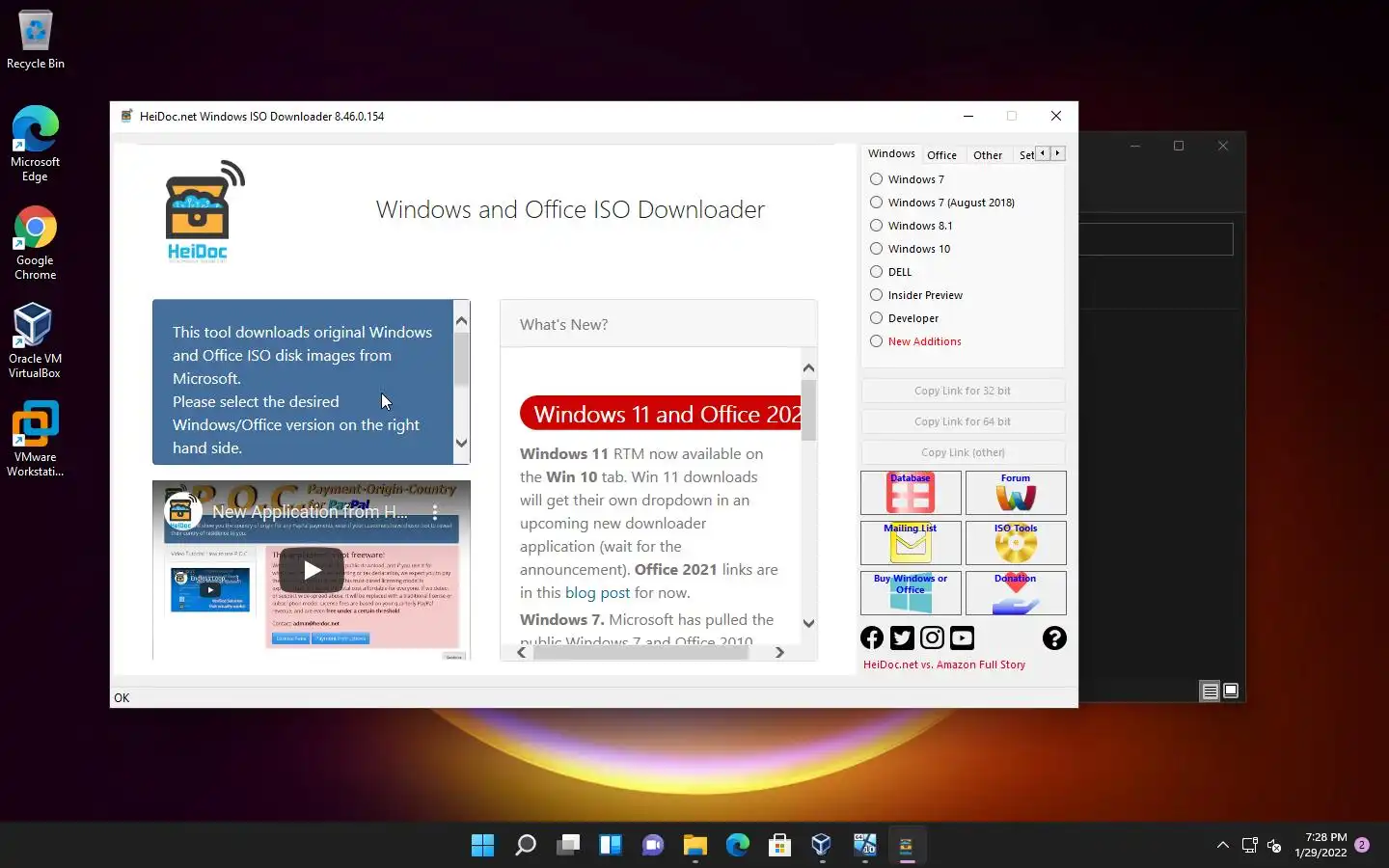Open the ISO Tools tile

tap(1016, 543)
